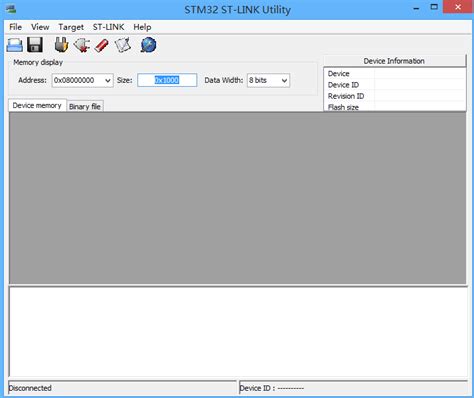Click the Device ID row label
Viewport: 474px width, 398px height.
(x=343, y=85)
